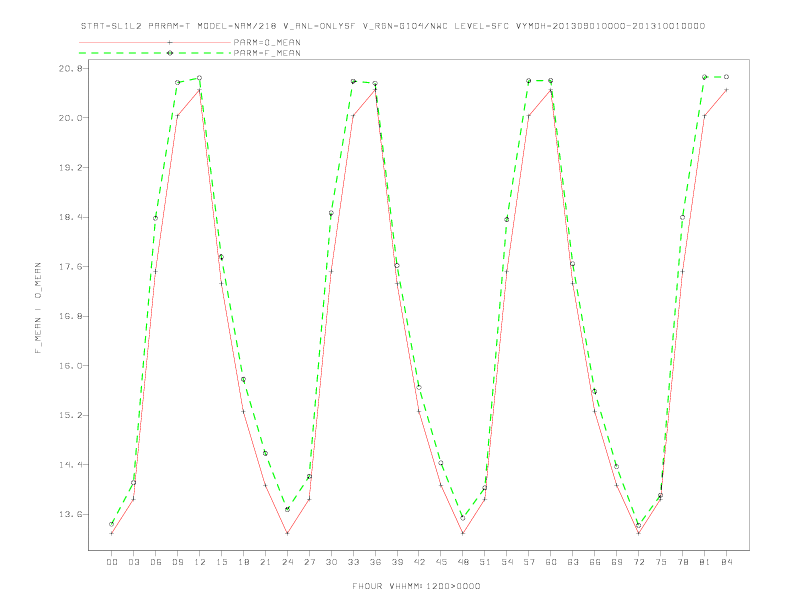This screenshot has height=612, width=792.
Task: Click the 20.8 y-axis tick label
Action: (70, 68)
